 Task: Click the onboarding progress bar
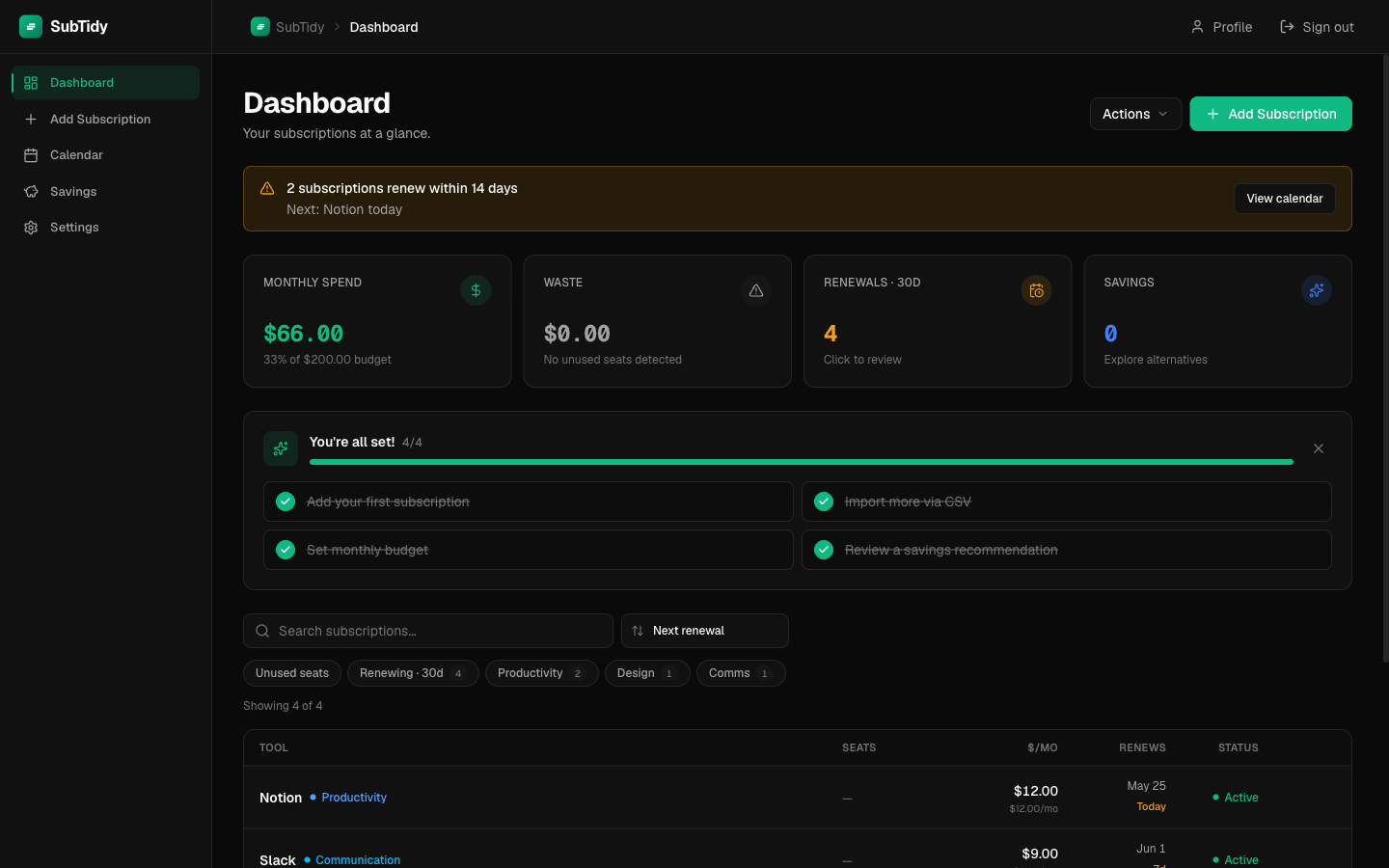coord(801,462)
